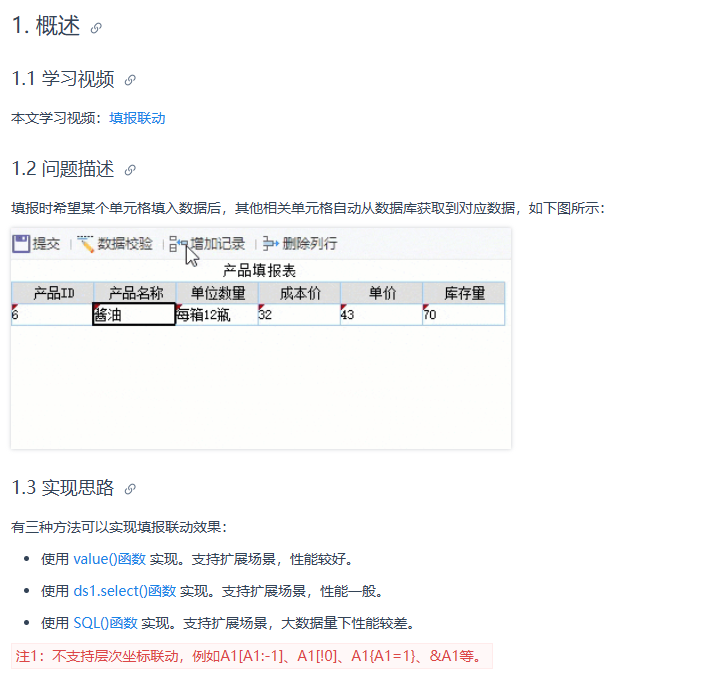Viewport: 711px width, 674px height.
Task: Click the sentence 有三种方法可以实现填报联动效果
Action: click(x=119, y=527)
